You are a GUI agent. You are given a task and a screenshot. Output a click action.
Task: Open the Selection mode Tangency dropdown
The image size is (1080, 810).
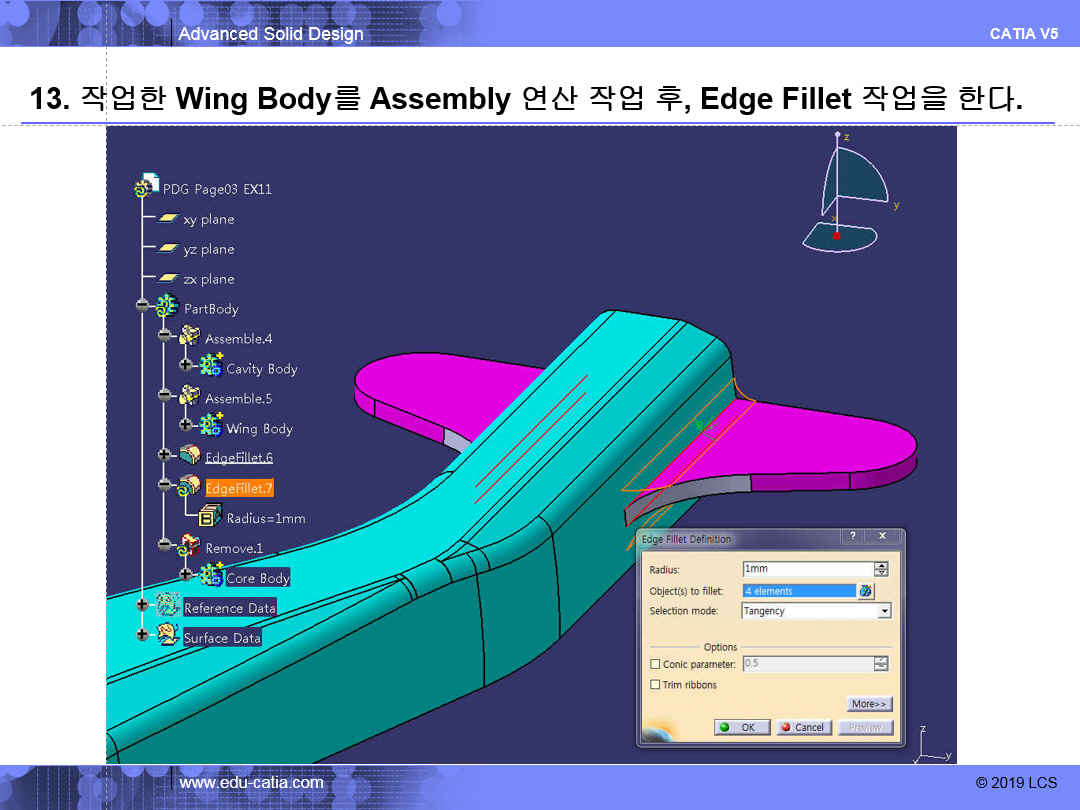tap(884, 611)
